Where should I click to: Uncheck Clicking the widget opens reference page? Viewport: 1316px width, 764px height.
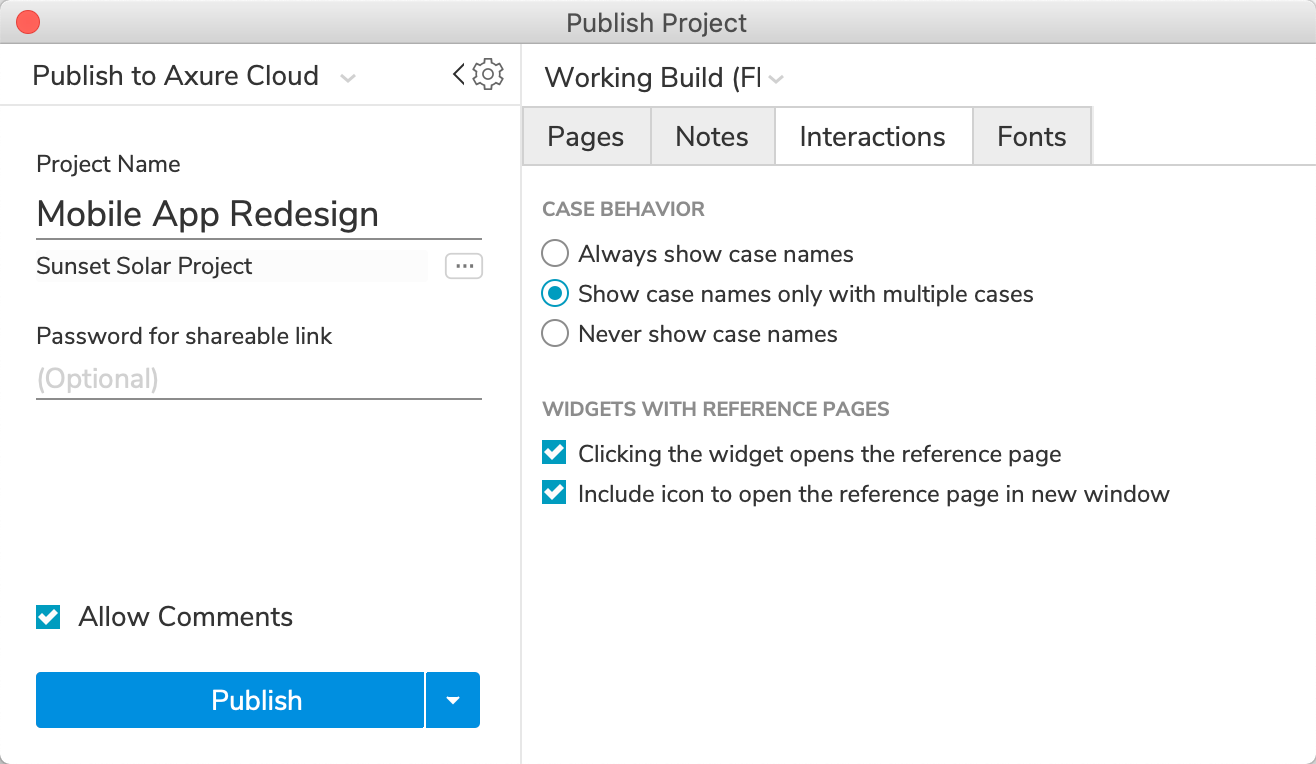coord(554,454)
